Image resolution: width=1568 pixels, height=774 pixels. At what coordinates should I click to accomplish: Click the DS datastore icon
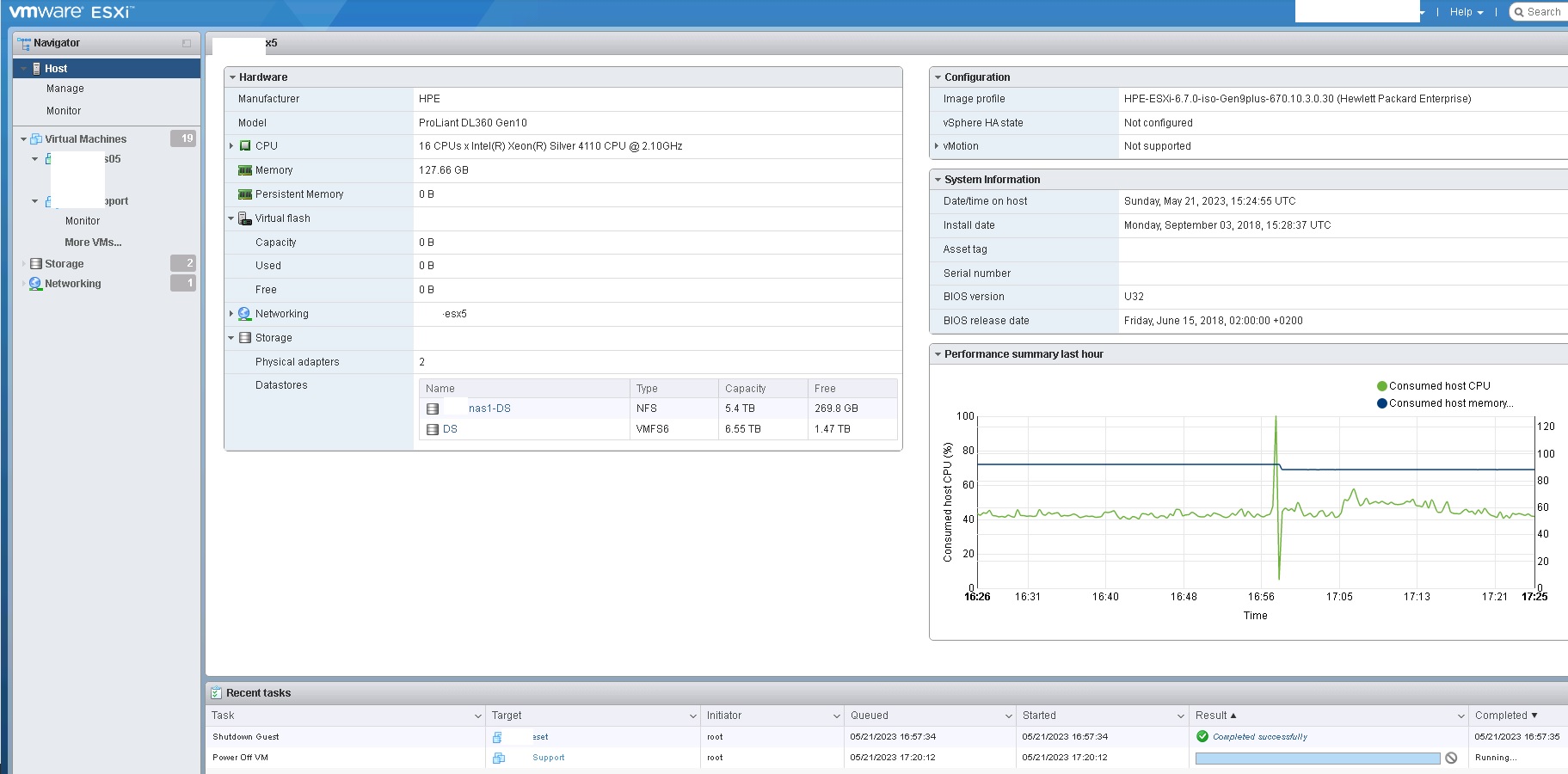pos(433,429)
